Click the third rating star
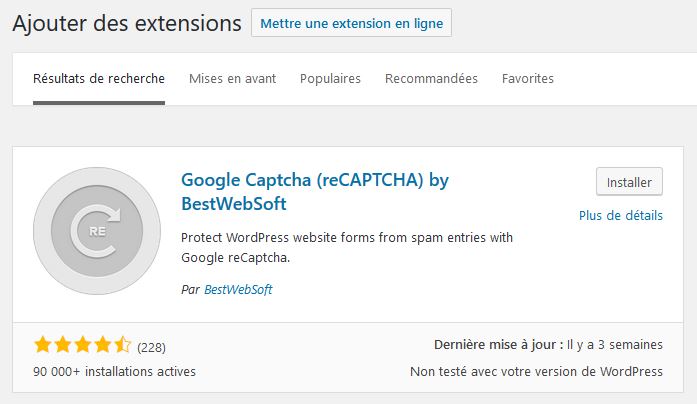Image resolution: width=697 pixels, height=404 pixels. [83, 345]
